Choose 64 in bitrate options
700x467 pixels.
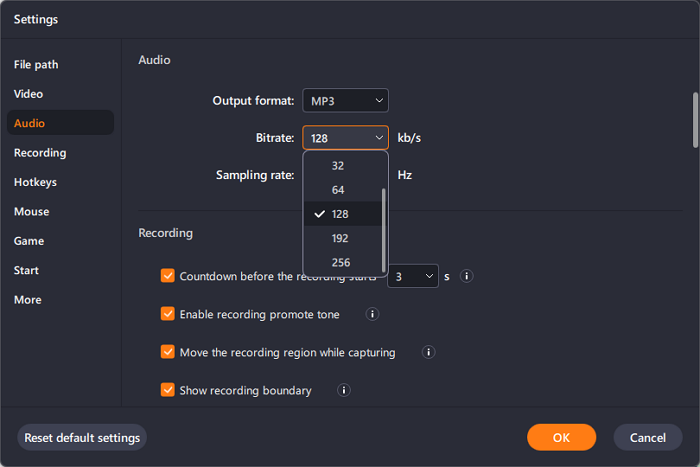pos(338,189)
